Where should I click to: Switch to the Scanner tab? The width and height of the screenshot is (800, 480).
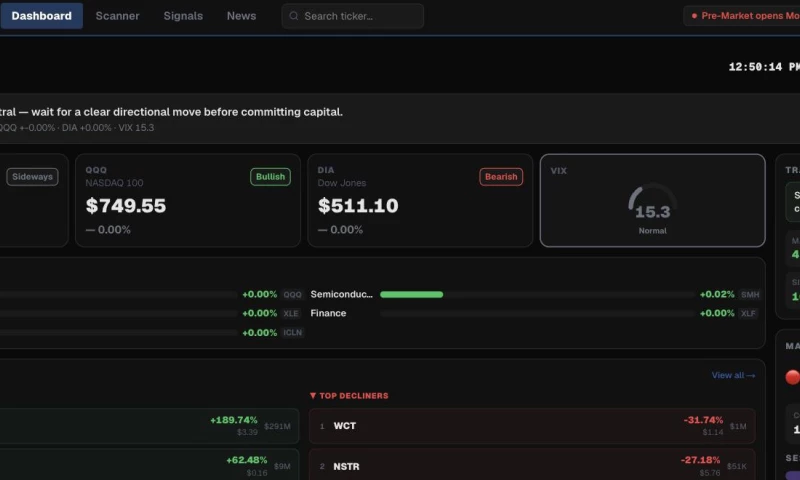pos(117,16)
